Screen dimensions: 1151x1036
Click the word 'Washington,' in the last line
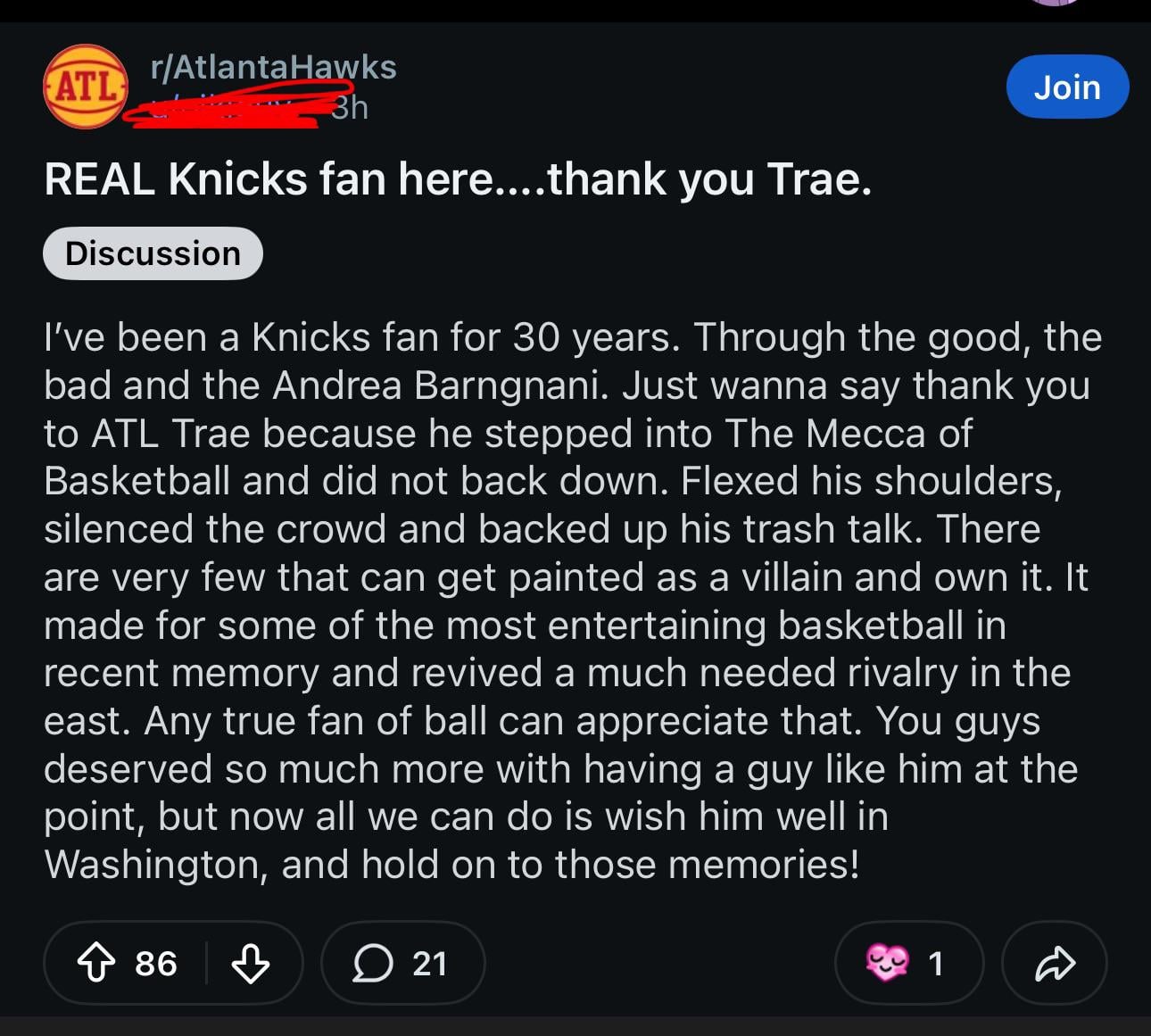tap(156, 865)
